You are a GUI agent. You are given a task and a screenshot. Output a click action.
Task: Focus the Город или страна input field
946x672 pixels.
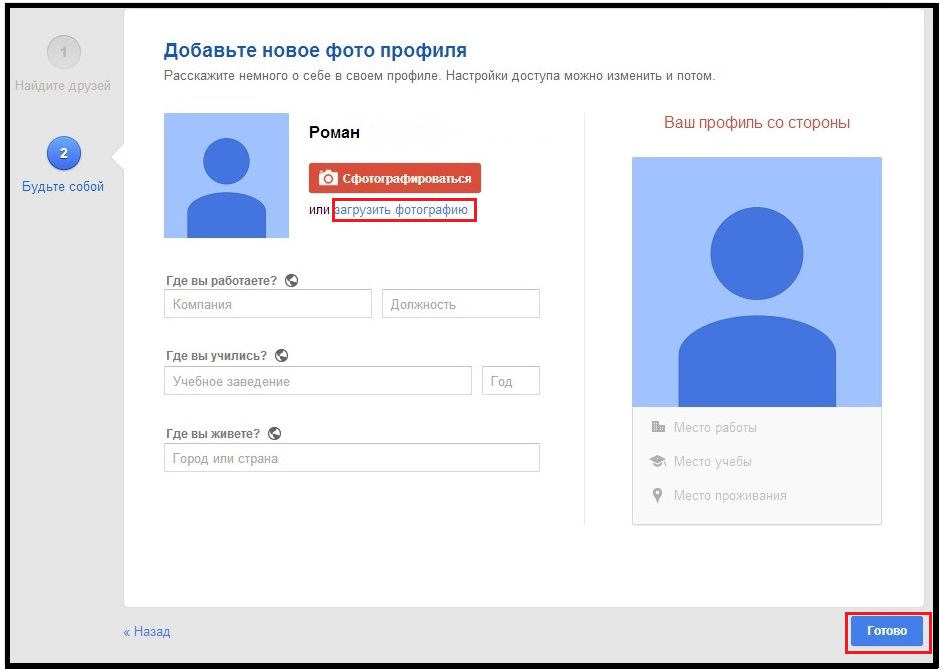point(352,458)
